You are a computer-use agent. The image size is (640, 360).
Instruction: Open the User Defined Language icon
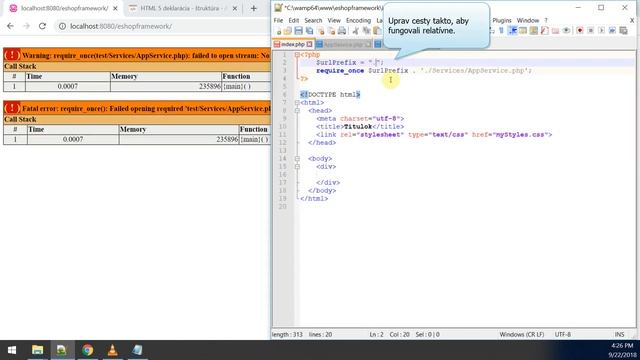coord(523,31)
